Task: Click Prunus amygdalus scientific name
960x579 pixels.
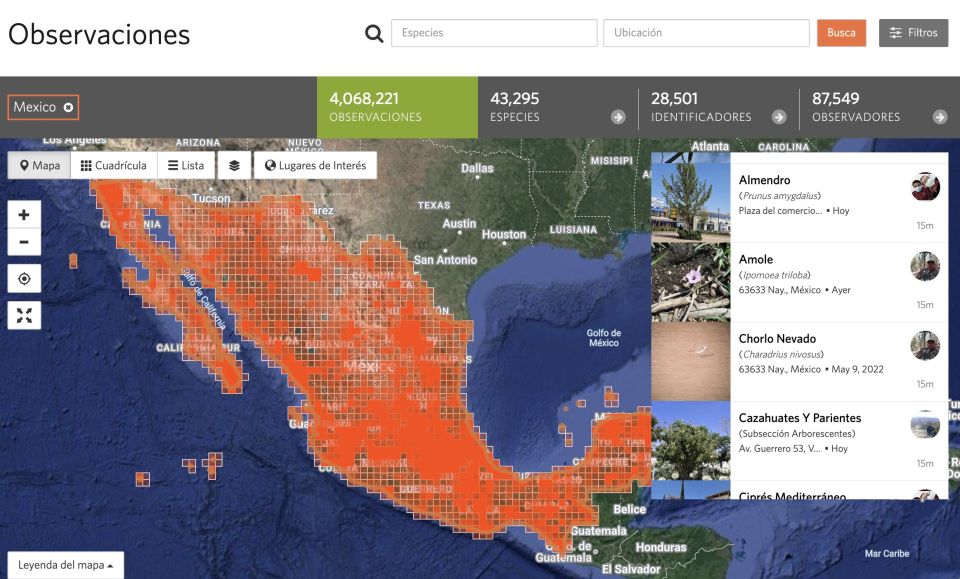Action: [x=781, y=196]
